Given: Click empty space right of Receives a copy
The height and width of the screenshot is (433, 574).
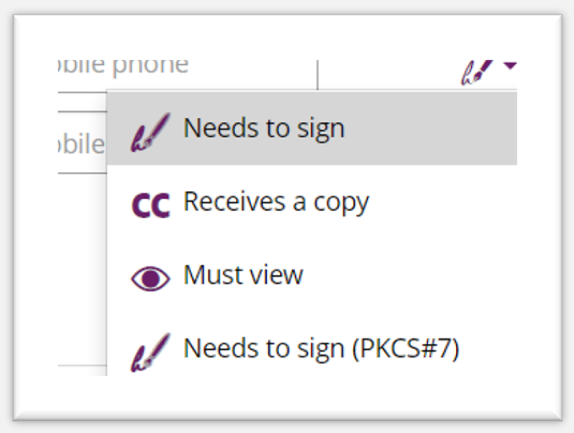Looking at the screenshot, I should coord(443,202).
